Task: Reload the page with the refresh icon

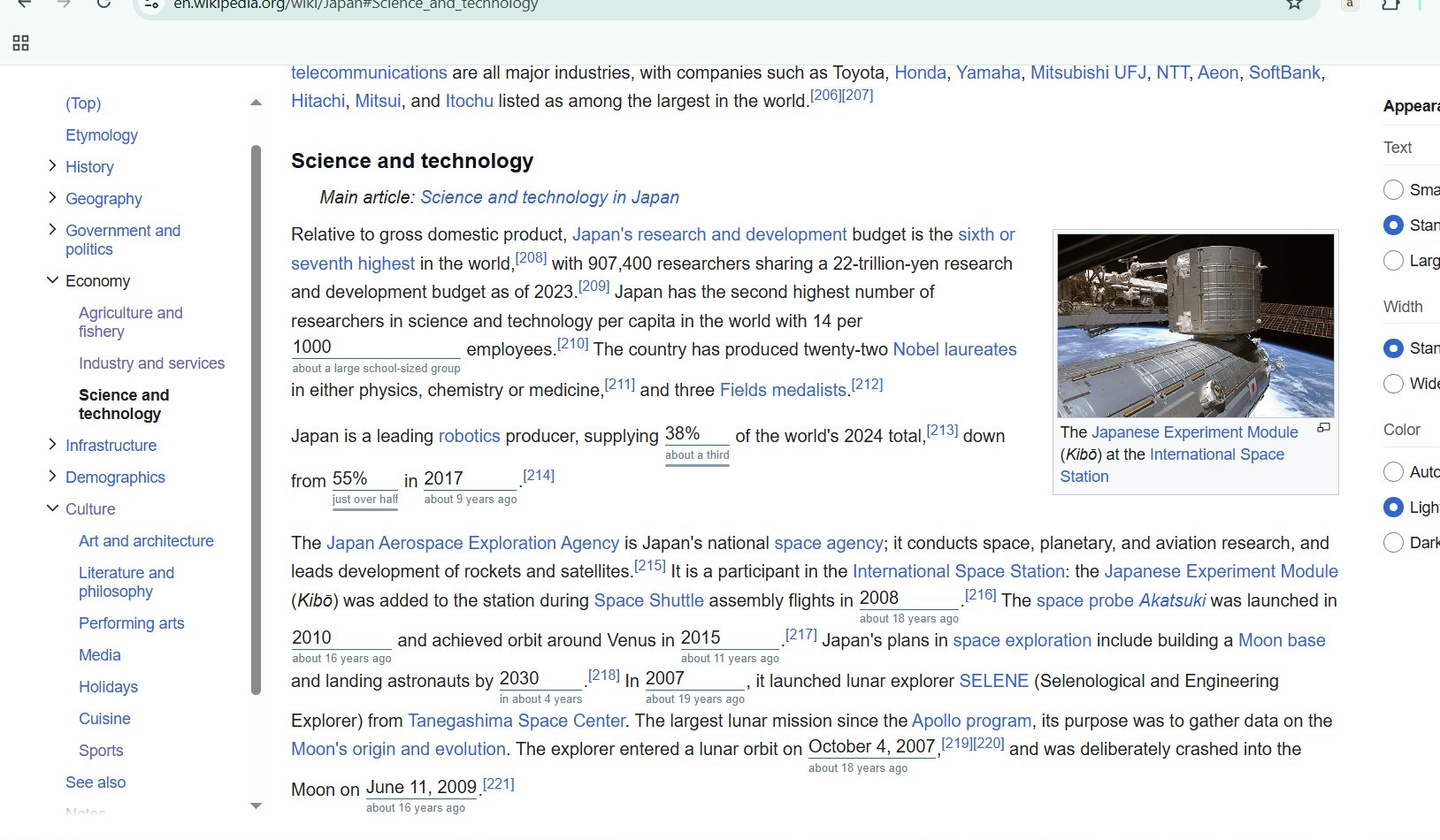Action: (x=103, y=4)
